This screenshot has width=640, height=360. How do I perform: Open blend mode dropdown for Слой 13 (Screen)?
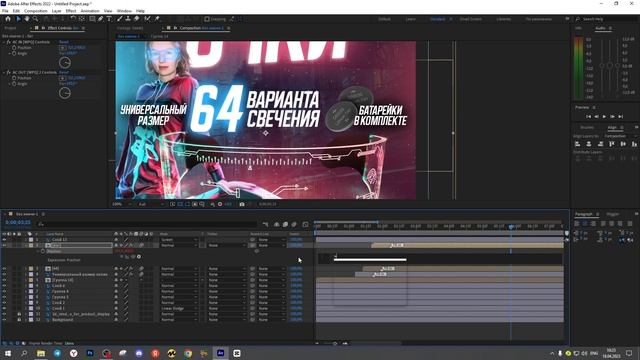coord(178,240)
